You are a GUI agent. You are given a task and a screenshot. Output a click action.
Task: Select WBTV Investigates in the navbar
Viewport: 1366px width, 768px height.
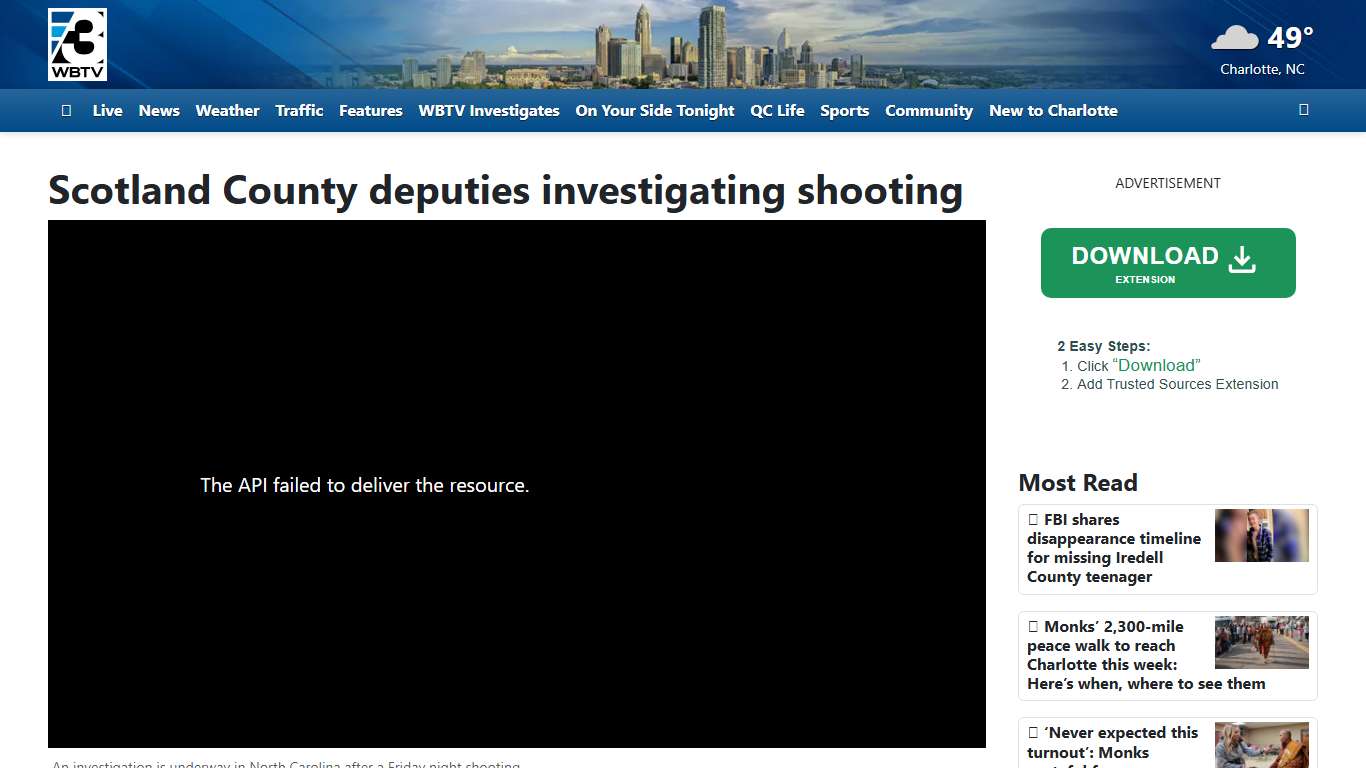click(x=489, y=110)
